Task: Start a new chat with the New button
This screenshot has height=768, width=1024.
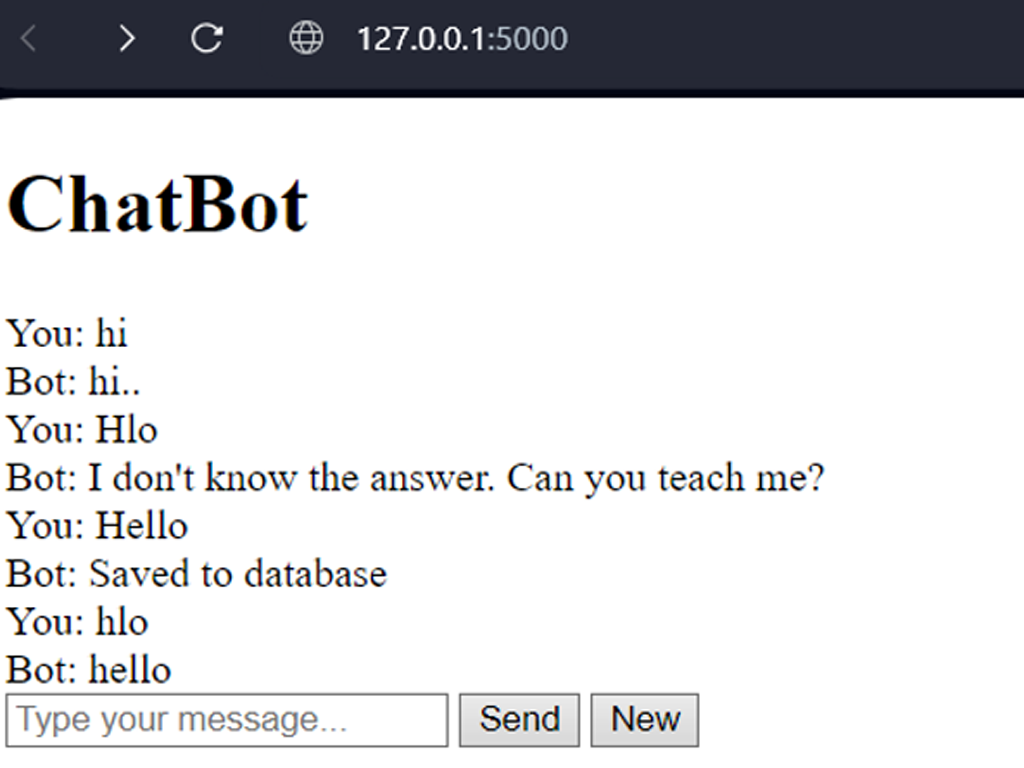Action: tap(645, 720)
